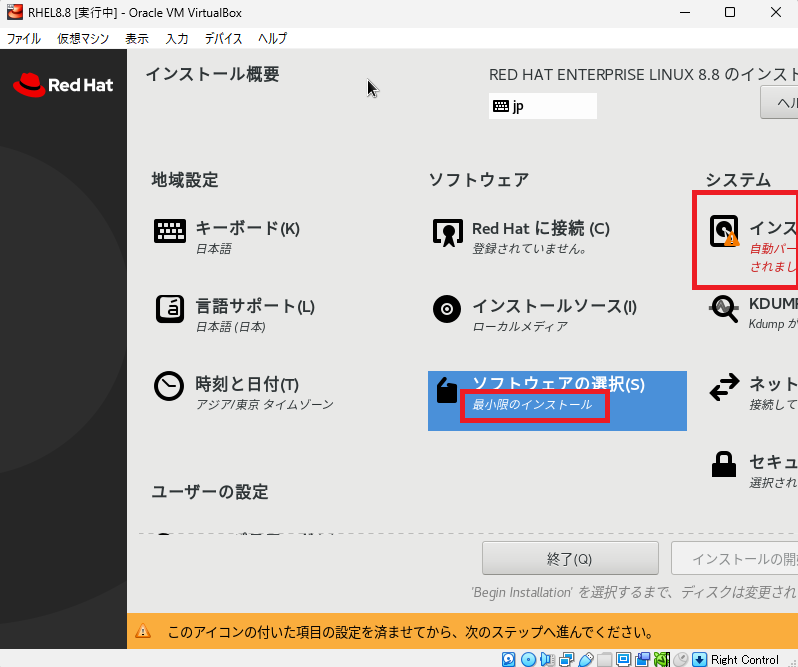Click the ユーザーの設定 section heading
This screenshot has width=798, height=667.
pos(210,492)
